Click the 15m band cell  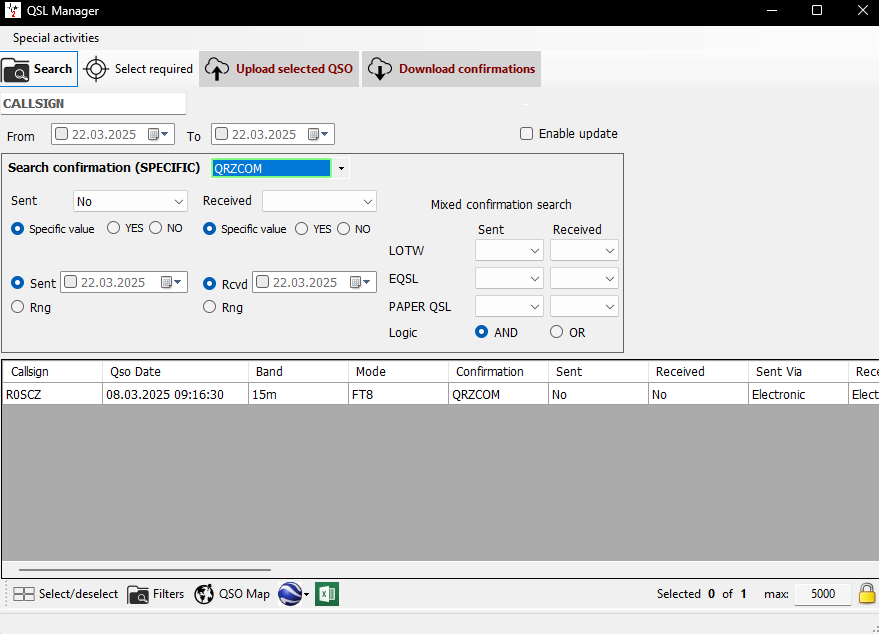point(298,395)
